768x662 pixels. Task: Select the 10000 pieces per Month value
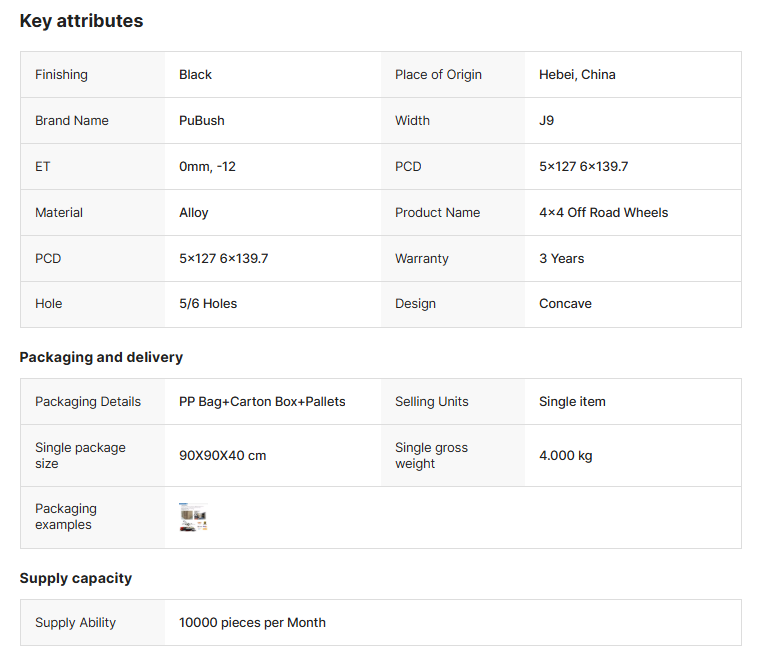[252, 623]
